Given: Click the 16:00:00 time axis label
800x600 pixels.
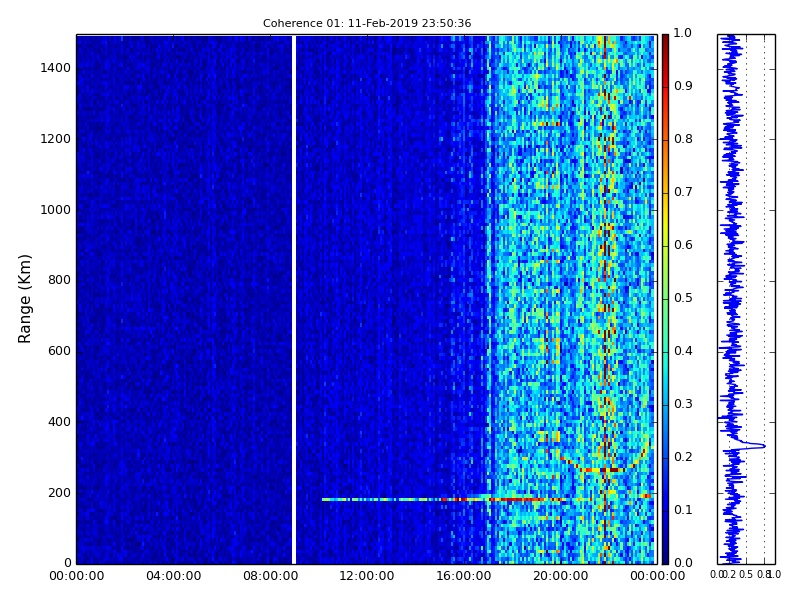Looking at the screenshot, I should (464, 576).
